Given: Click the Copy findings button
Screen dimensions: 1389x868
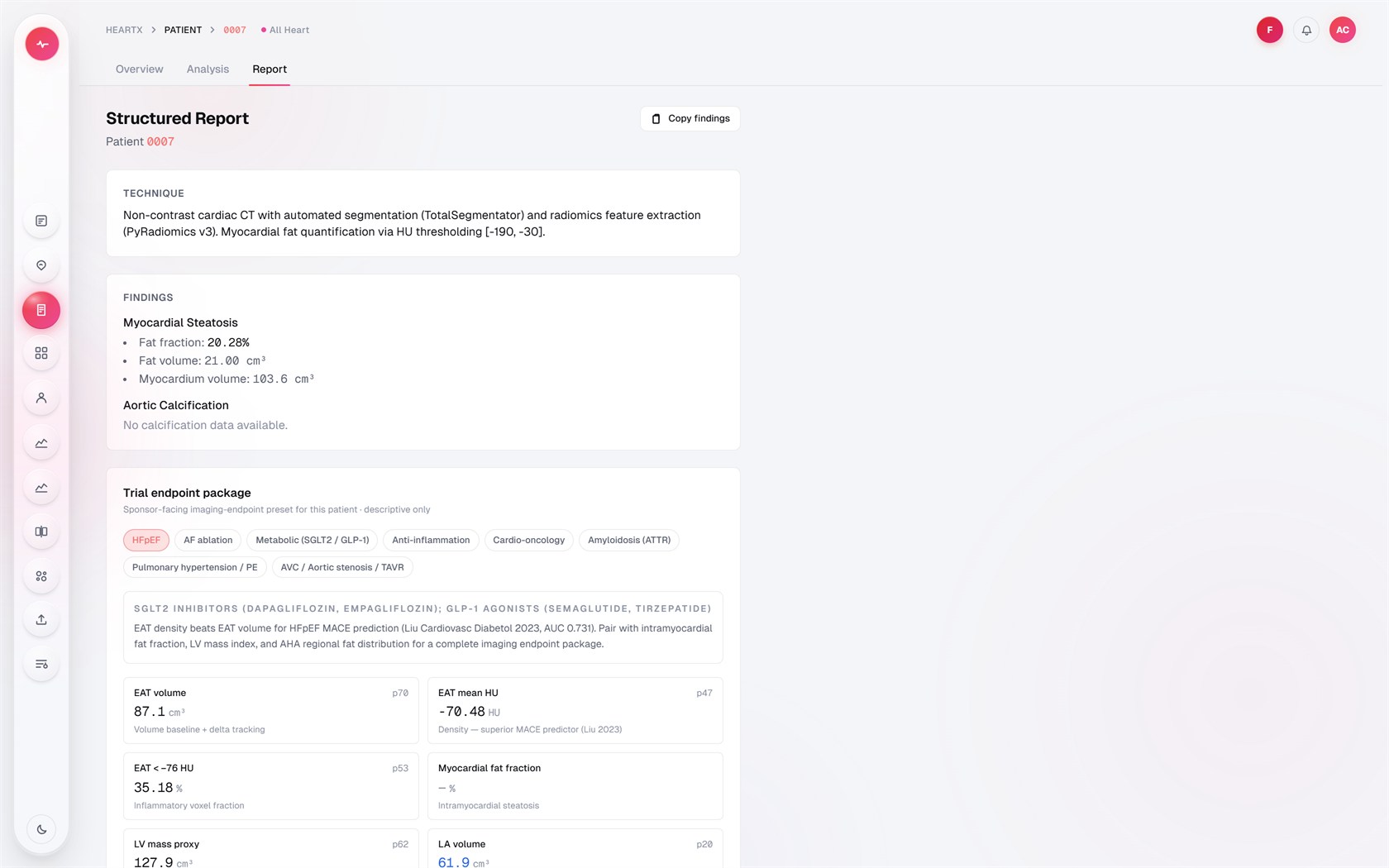Looking at the screenshot, I should coord(690,118).
